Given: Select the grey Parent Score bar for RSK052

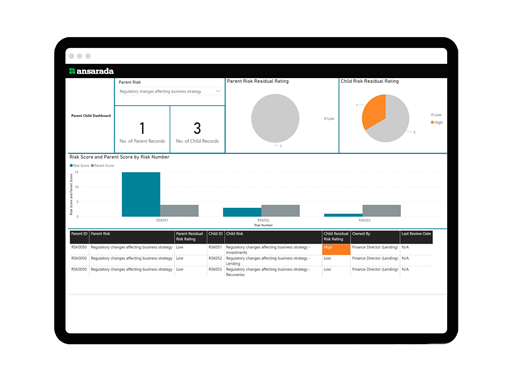Looking at the screenshot, I should coord(280,211).
